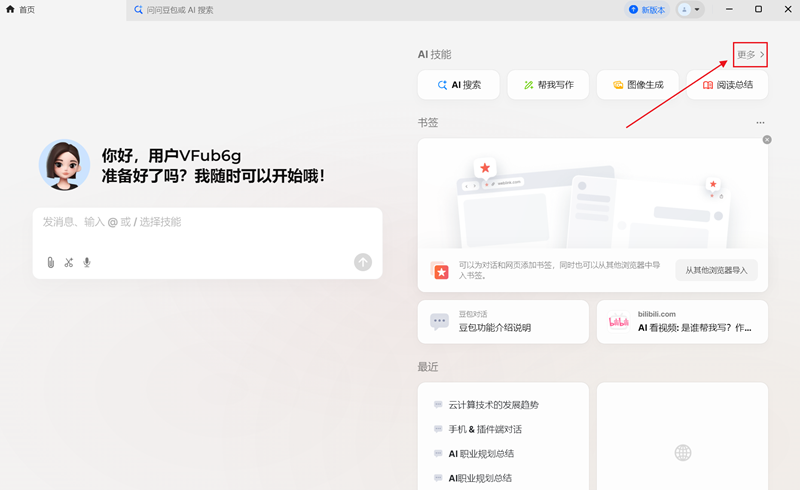Expand 更多 AI skills
800x490 pixels.
[x=751, y=55]
